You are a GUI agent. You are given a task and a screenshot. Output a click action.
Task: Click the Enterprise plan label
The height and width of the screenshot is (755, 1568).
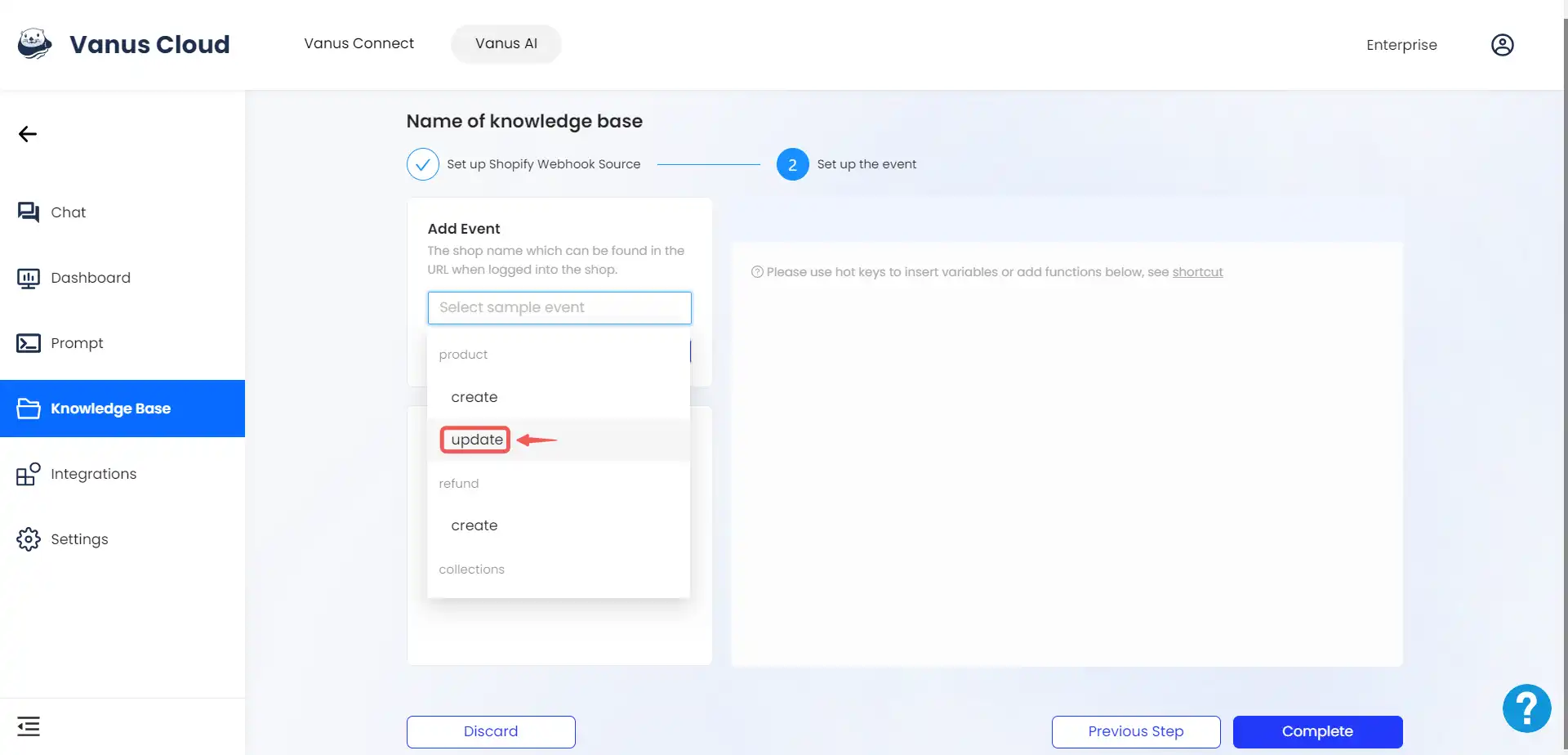click(1401, 45)
